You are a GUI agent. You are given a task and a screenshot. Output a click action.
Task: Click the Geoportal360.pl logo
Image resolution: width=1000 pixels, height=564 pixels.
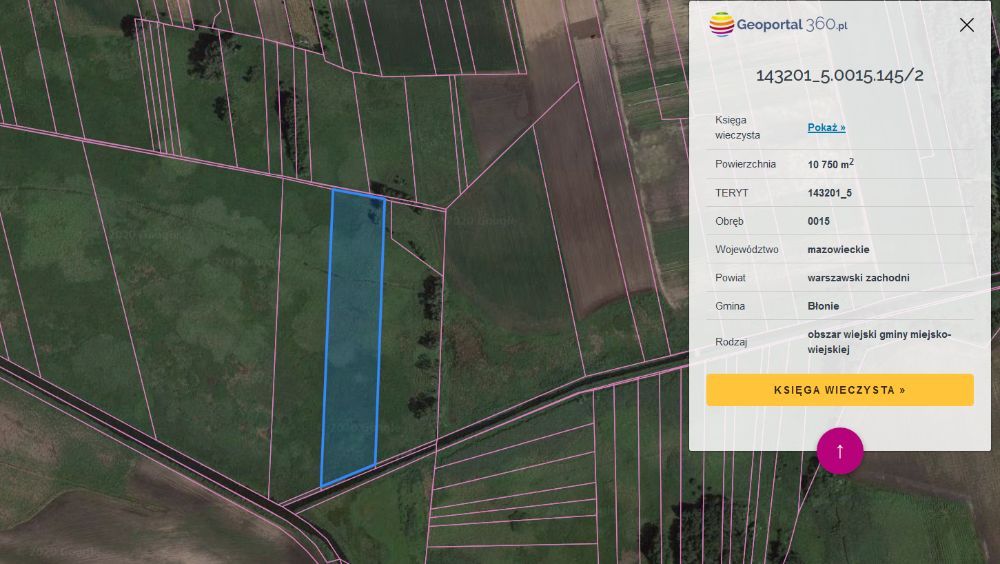[x=778, y=25]
